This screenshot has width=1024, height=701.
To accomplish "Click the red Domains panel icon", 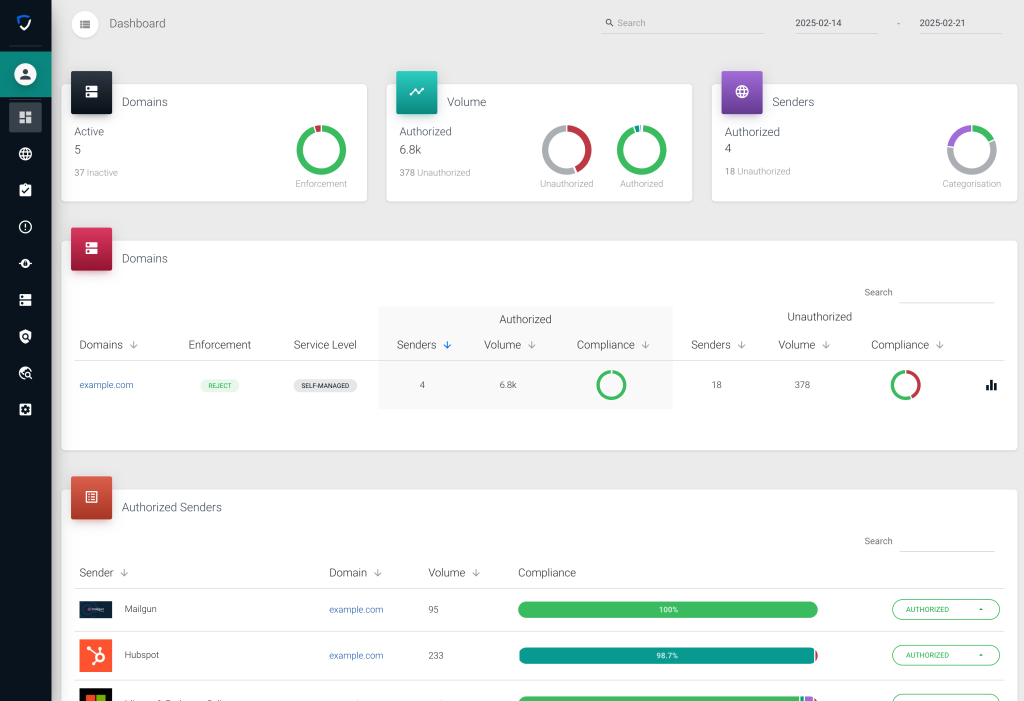I will click(91, 249).
